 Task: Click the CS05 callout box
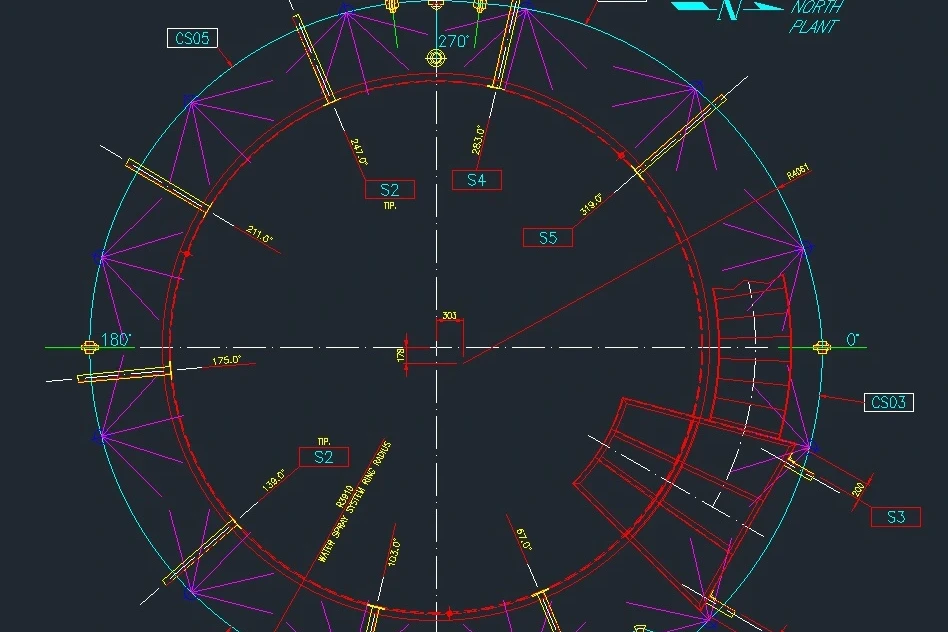191,39
